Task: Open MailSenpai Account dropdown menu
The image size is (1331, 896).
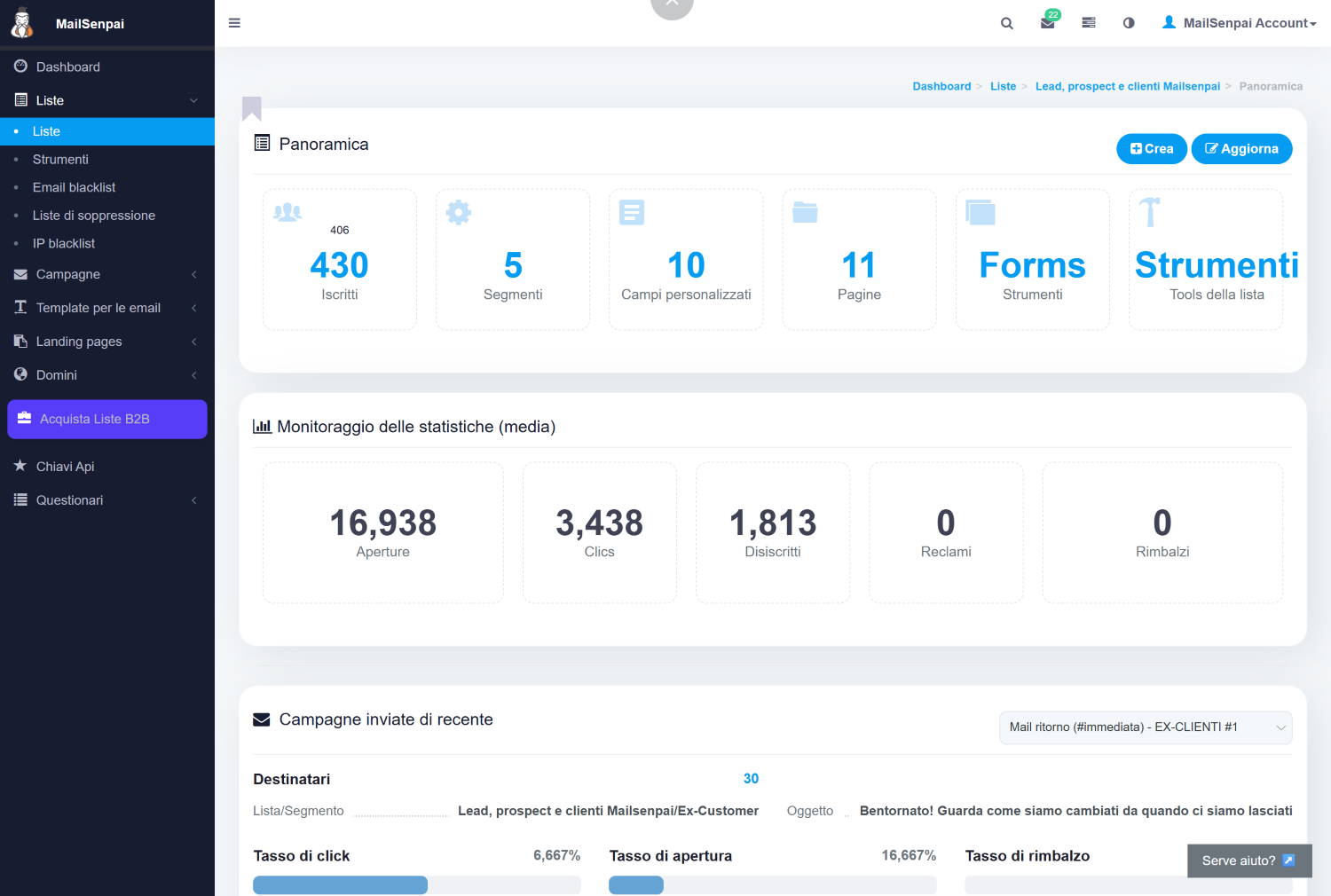Action: click(1240, 23)
